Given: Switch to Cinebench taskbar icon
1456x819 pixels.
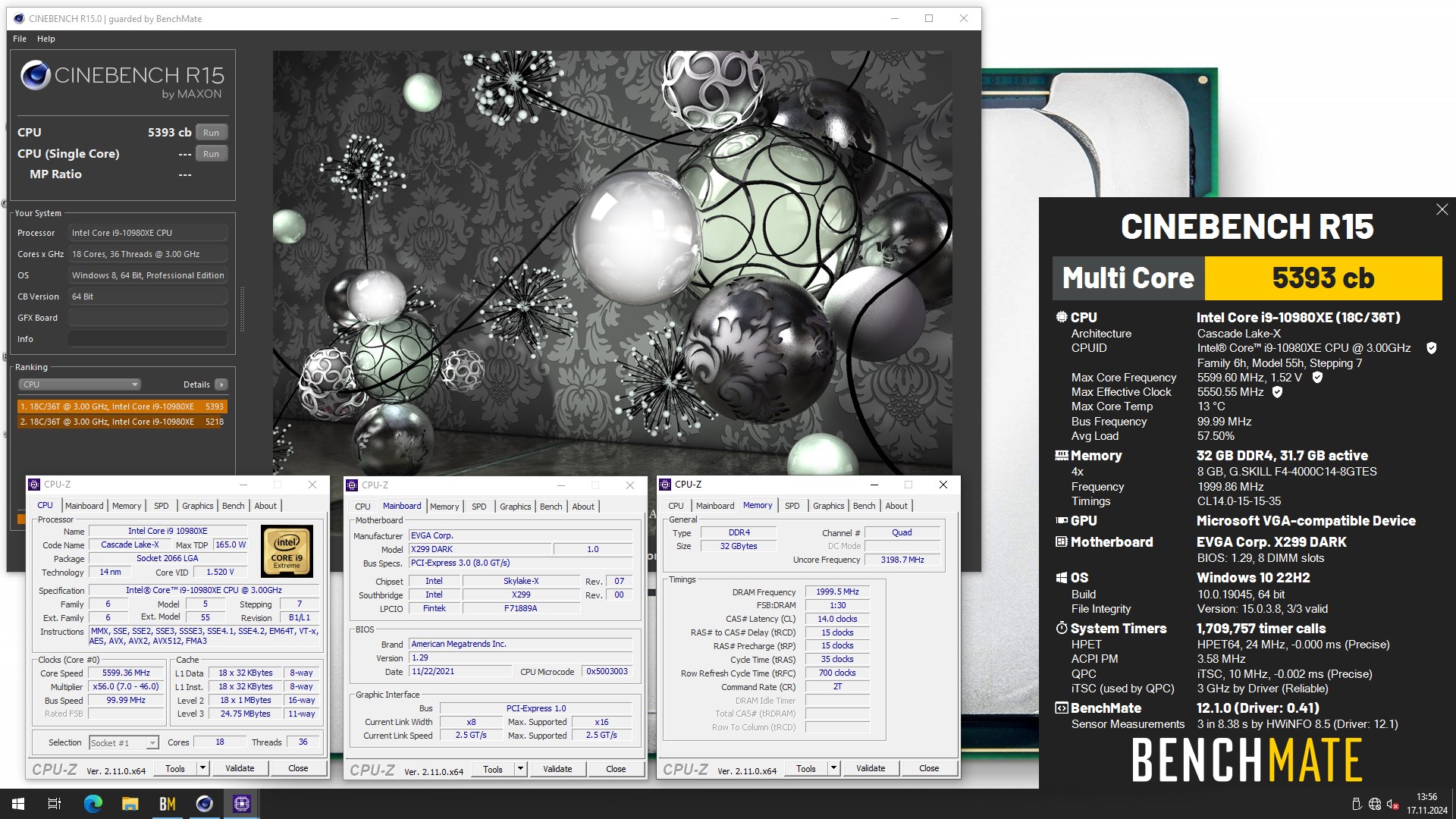Looking at the screenshot, I should click(205, 804).
